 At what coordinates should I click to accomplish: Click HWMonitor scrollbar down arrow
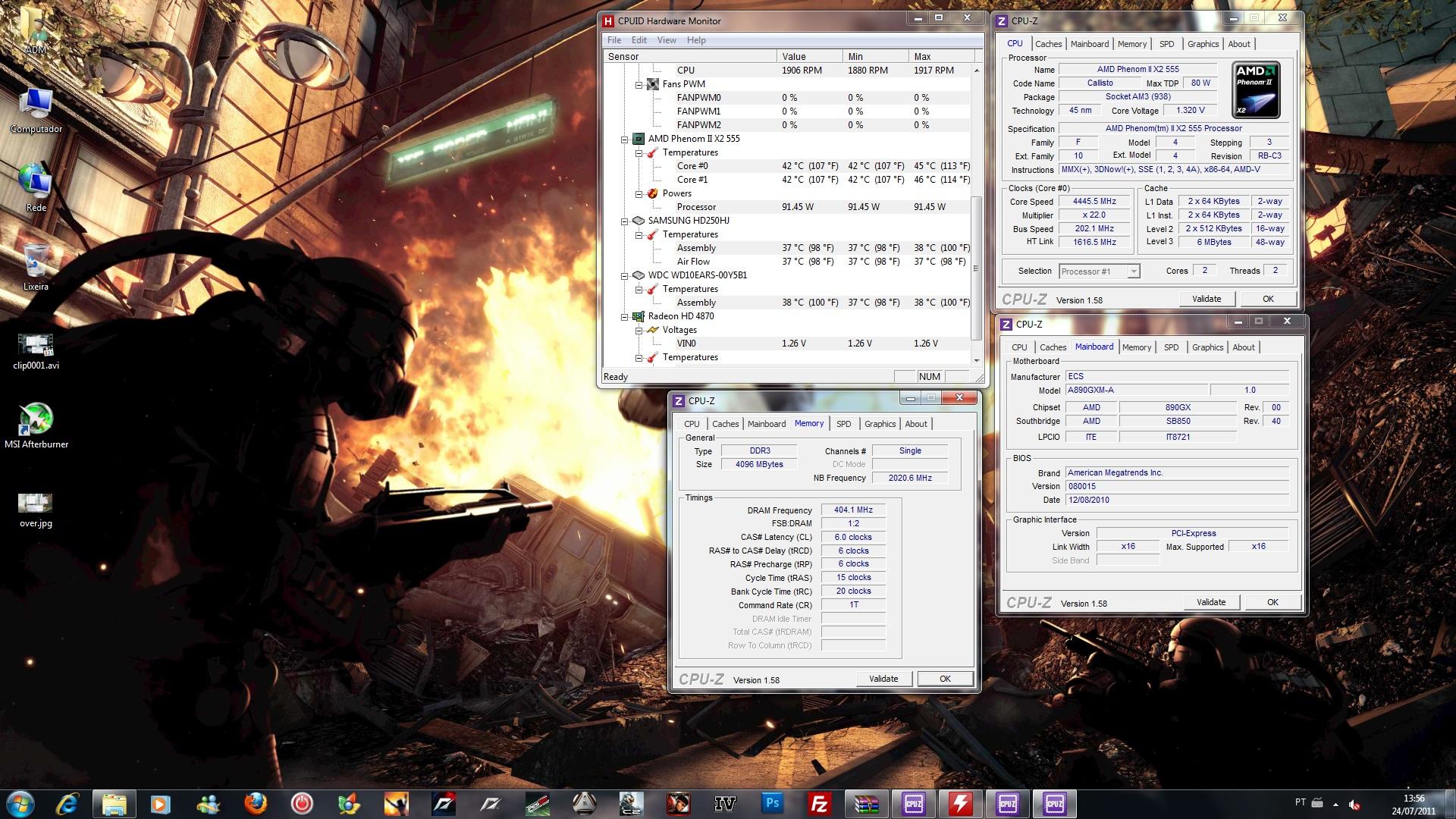tap(977, 360)
